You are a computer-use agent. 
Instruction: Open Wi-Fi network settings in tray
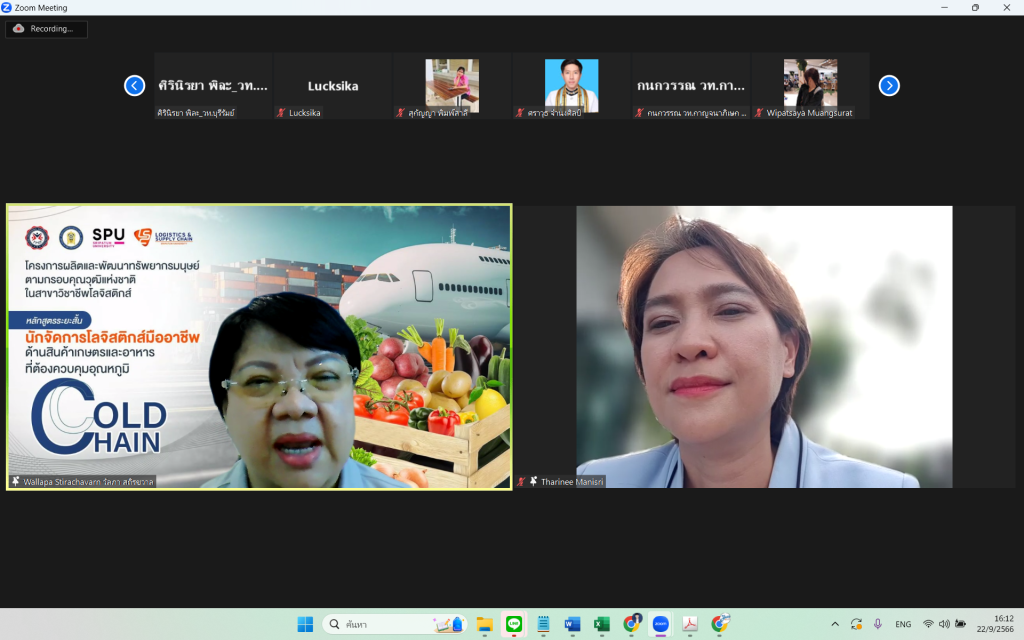[928, 624]
